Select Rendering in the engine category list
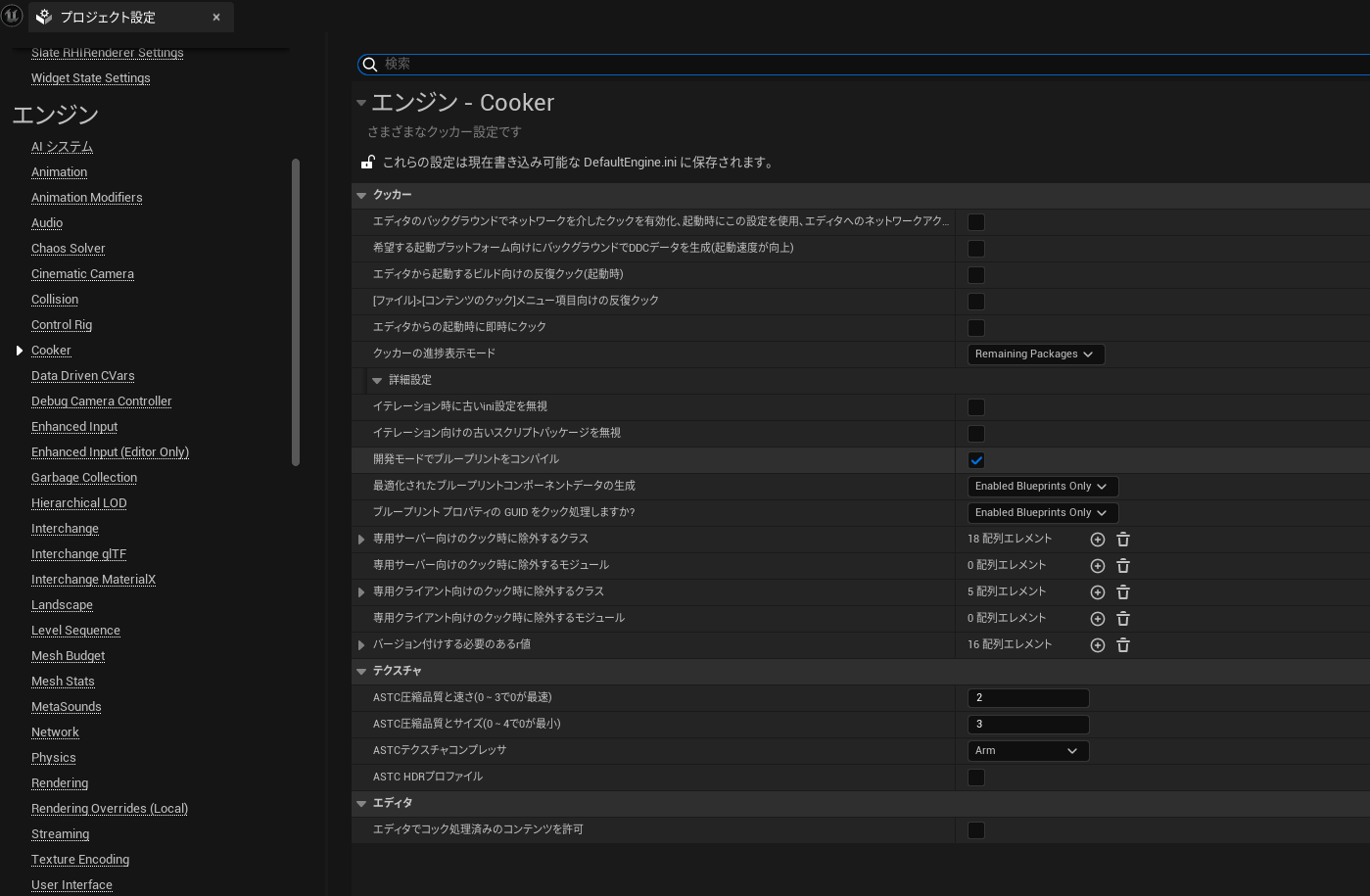The height and width of the screenshot is (896, 1370). [x=60, y=783]
